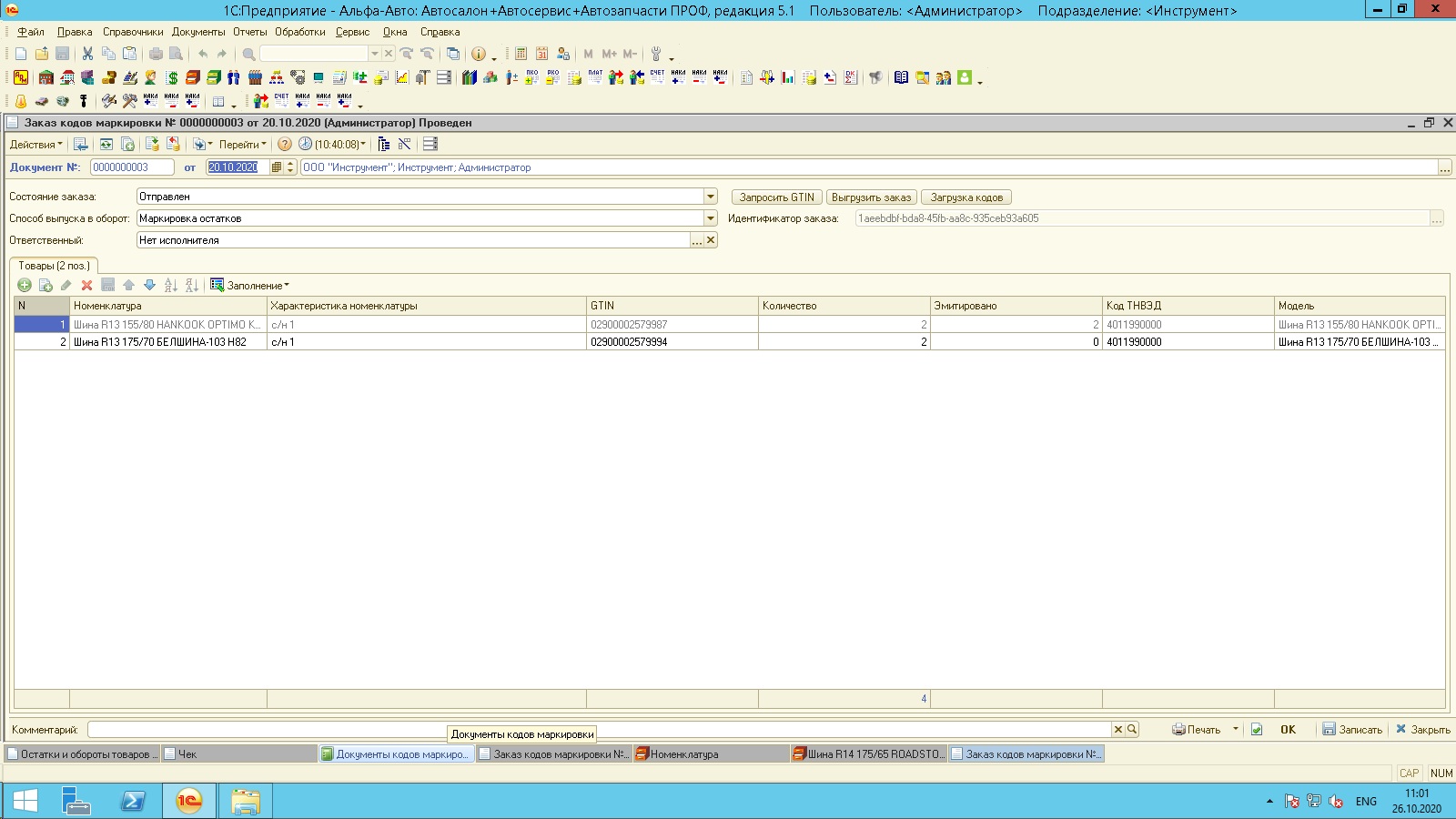Click the refresh icon in document toolbar

coord(106,144)
